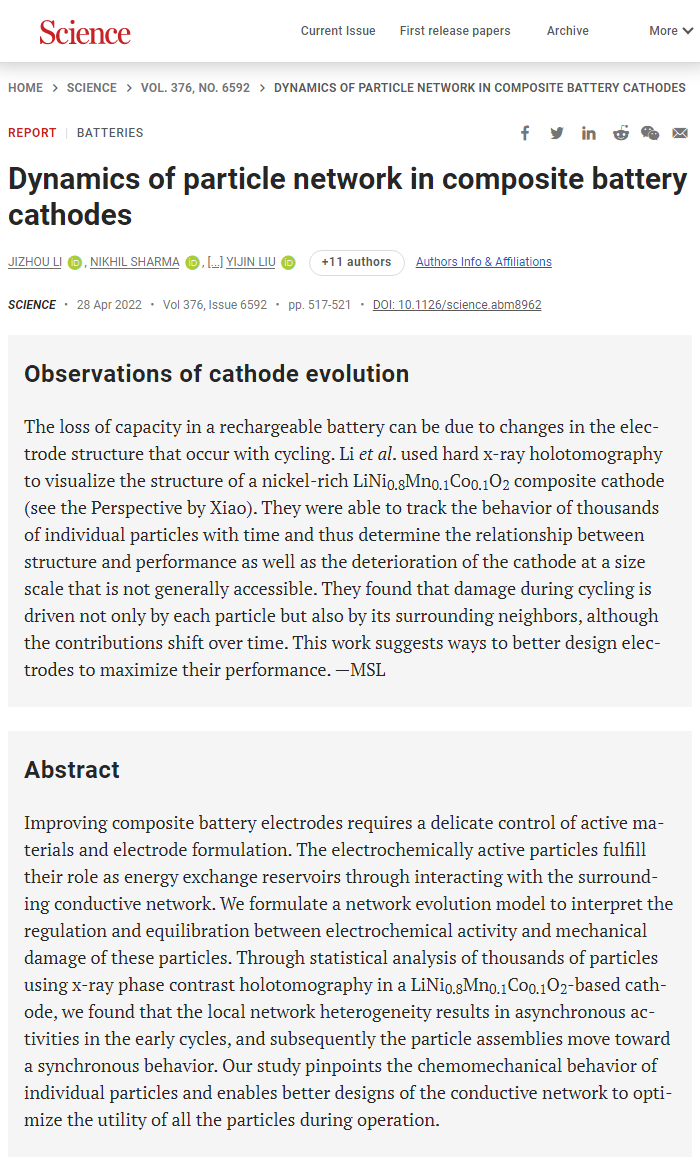Image resolution: width=700 pixels, height=1165 pixels.
Task: Click Yijin Liu's ORCID icon
Action: [288, 263]
